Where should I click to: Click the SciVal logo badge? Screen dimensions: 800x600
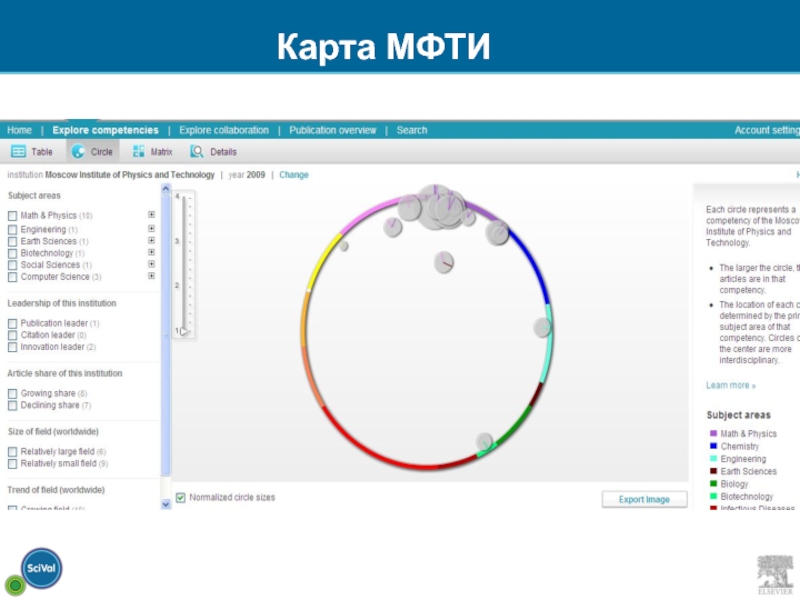(x=41, y=568)
